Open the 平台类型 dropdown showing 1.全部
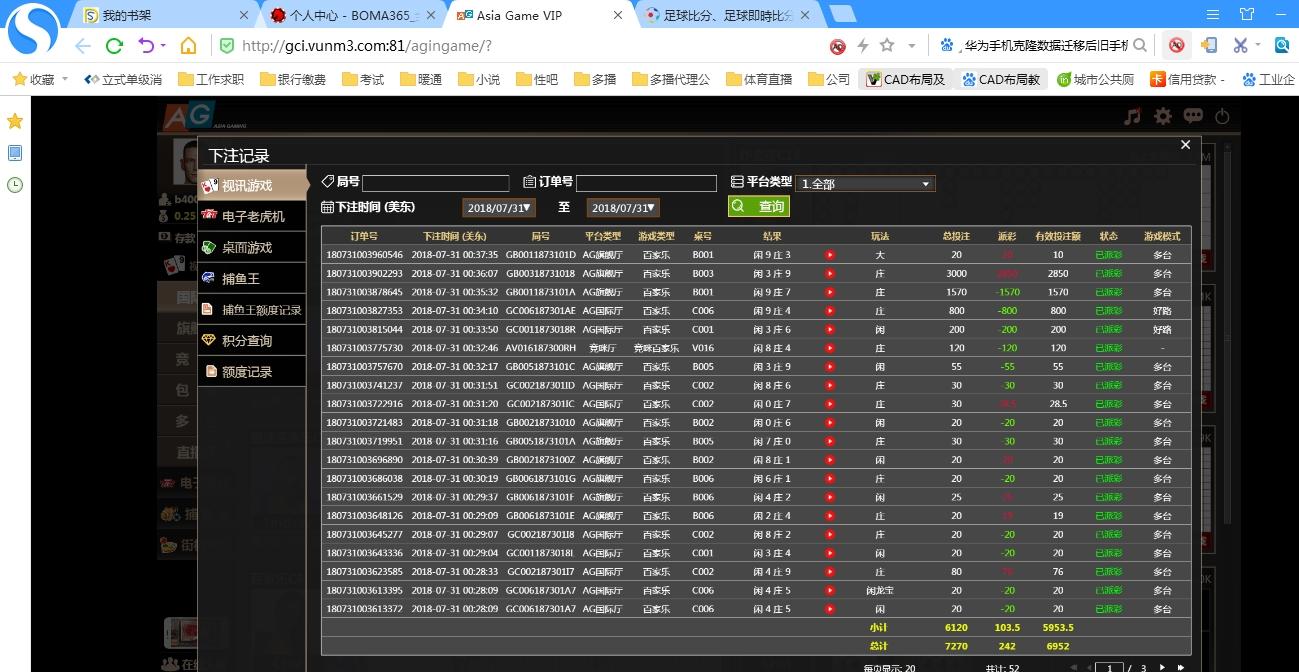 [866, 184]
